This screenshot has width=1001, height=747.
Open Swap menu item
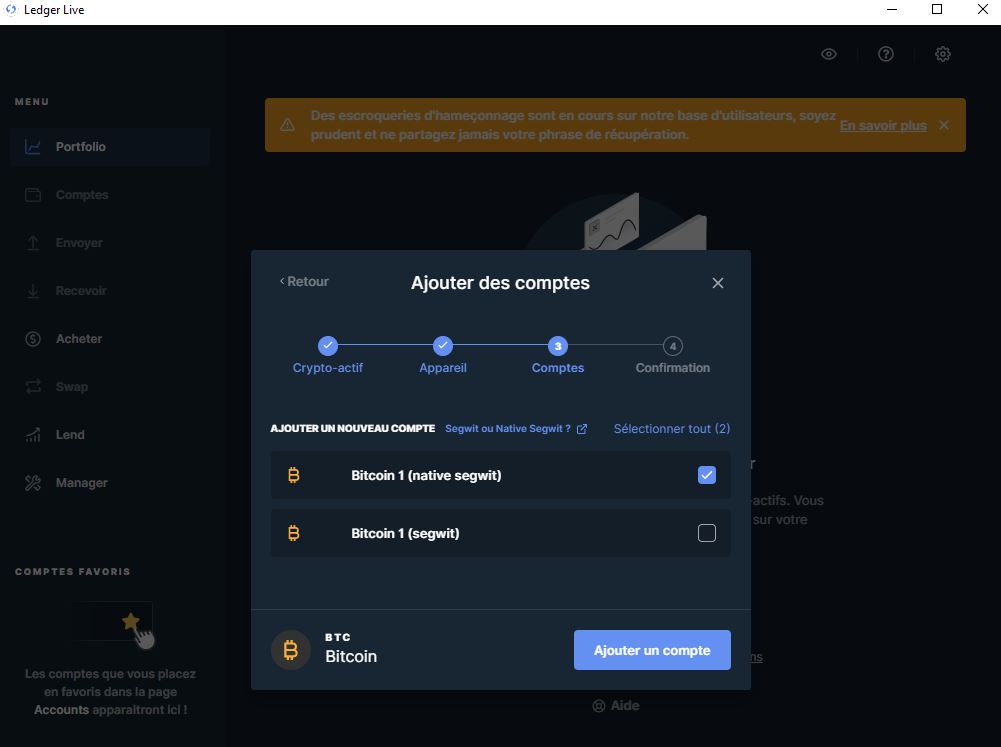tap(110, 387)
